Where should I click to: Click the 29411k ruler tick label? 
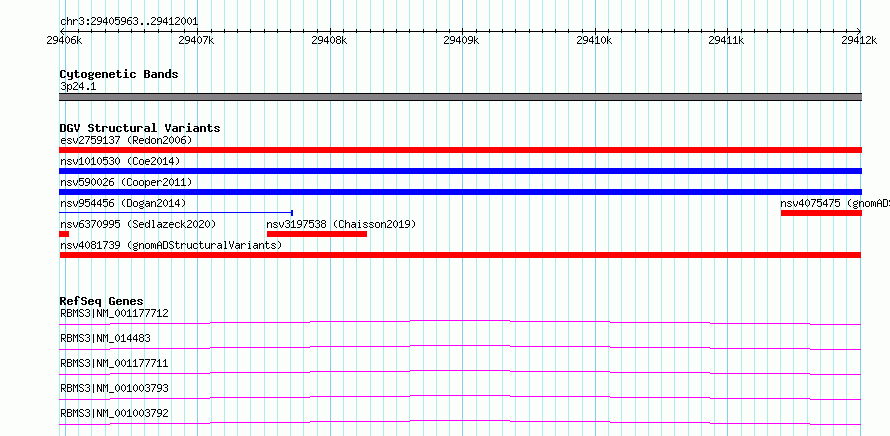coord(727,40)
